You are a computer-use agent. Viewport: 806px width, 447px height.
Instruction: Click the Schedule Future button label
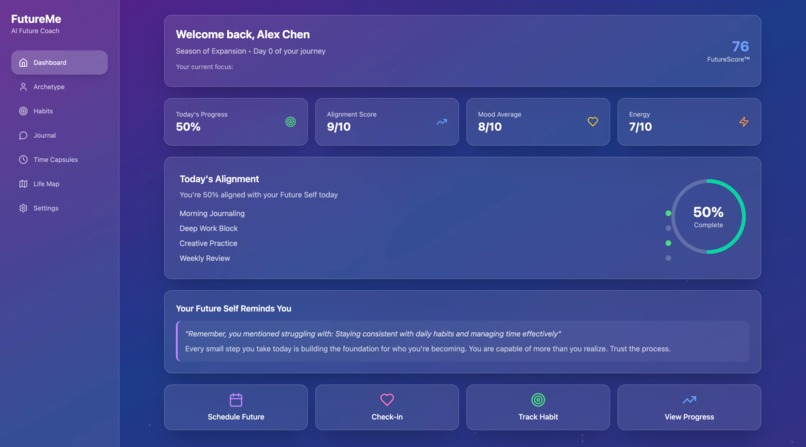[236, 417]
